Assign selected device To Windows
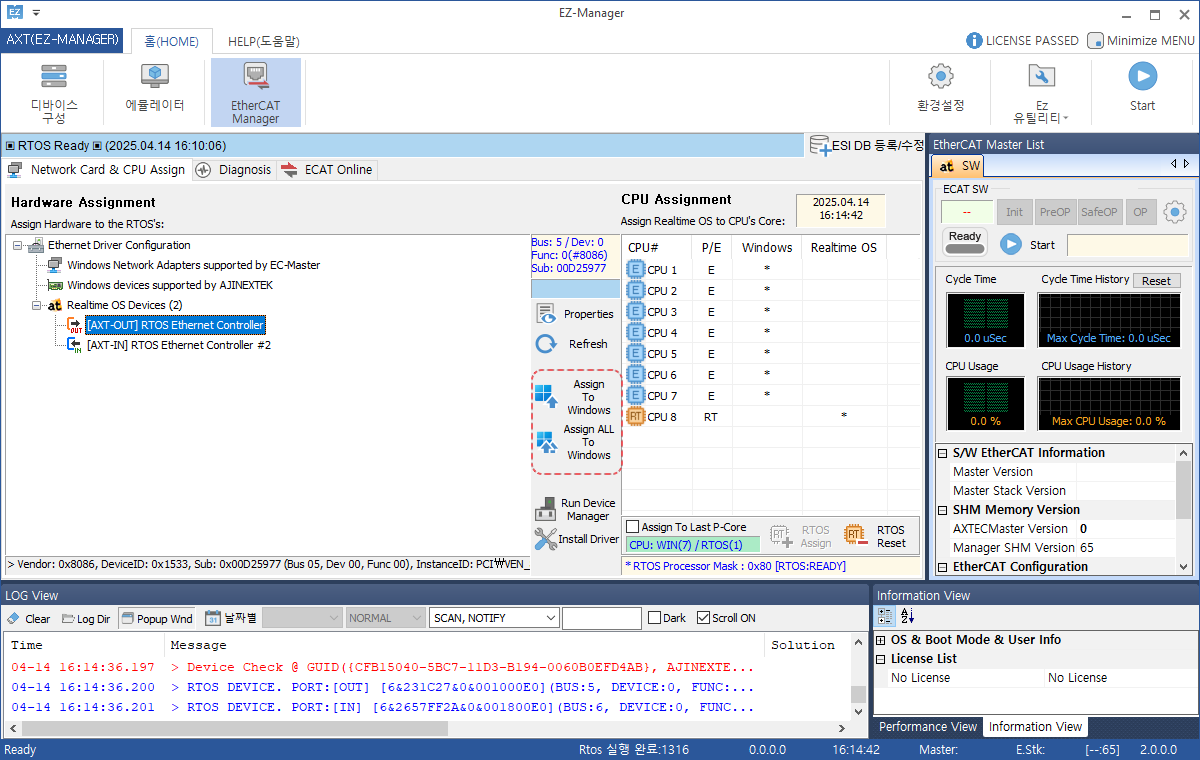 [576, 397]
